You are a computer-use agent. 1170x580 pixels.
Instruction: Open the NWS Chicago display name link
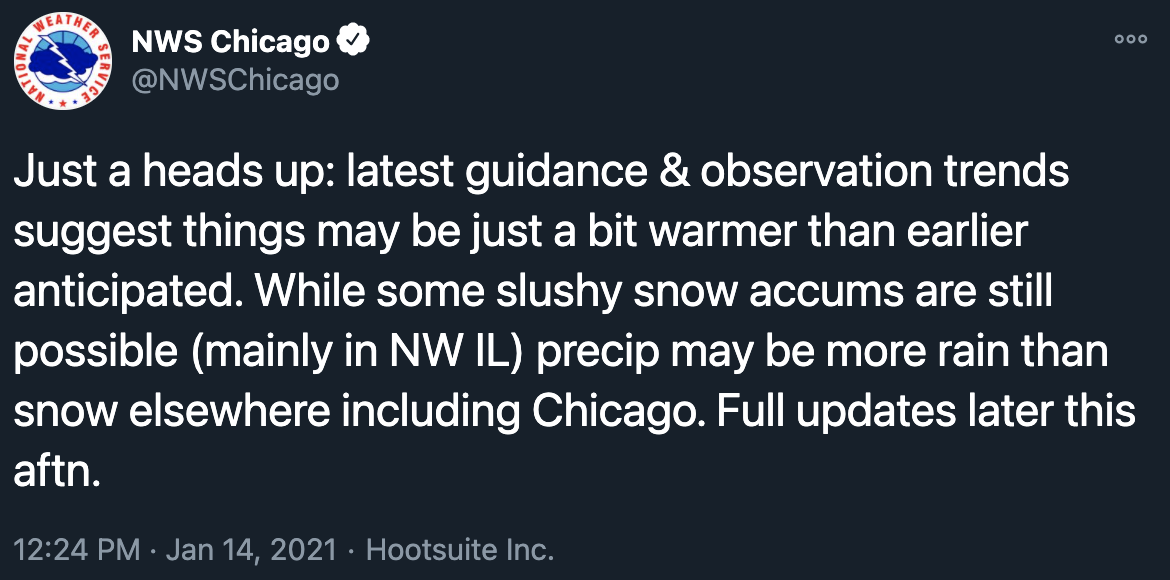click(231, 41)
